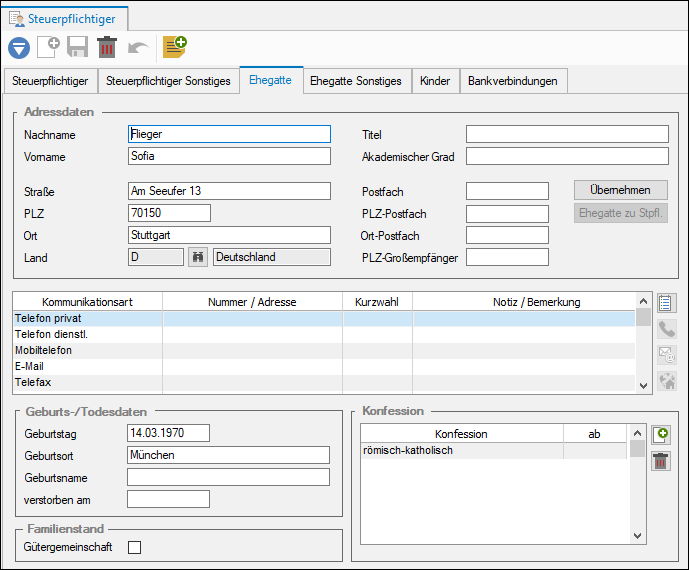Open the Ehegatte Sonstiges tab
The height and width of the screenshot is (570, 689).
click(356, 81)
